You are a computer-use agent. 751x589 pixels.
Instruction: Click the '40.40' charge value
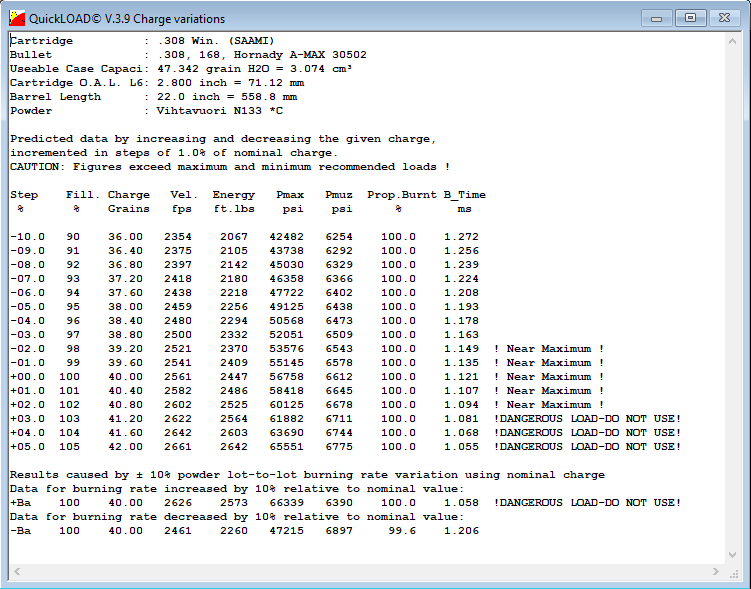pos(125,391)
